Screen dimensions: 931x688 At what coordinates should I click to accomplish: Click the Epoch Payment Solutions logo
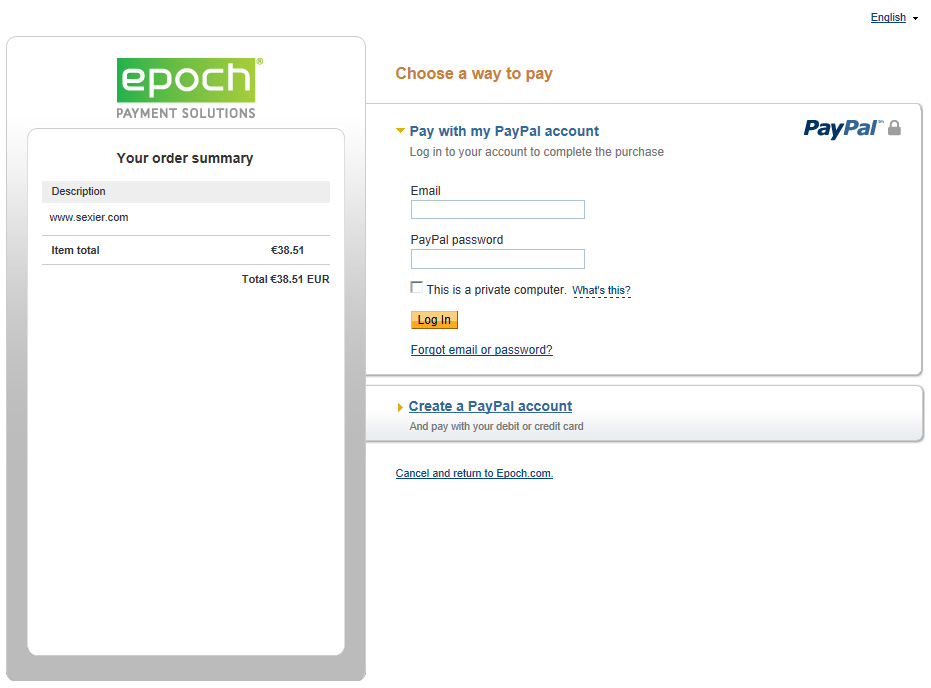coord(189,88)
